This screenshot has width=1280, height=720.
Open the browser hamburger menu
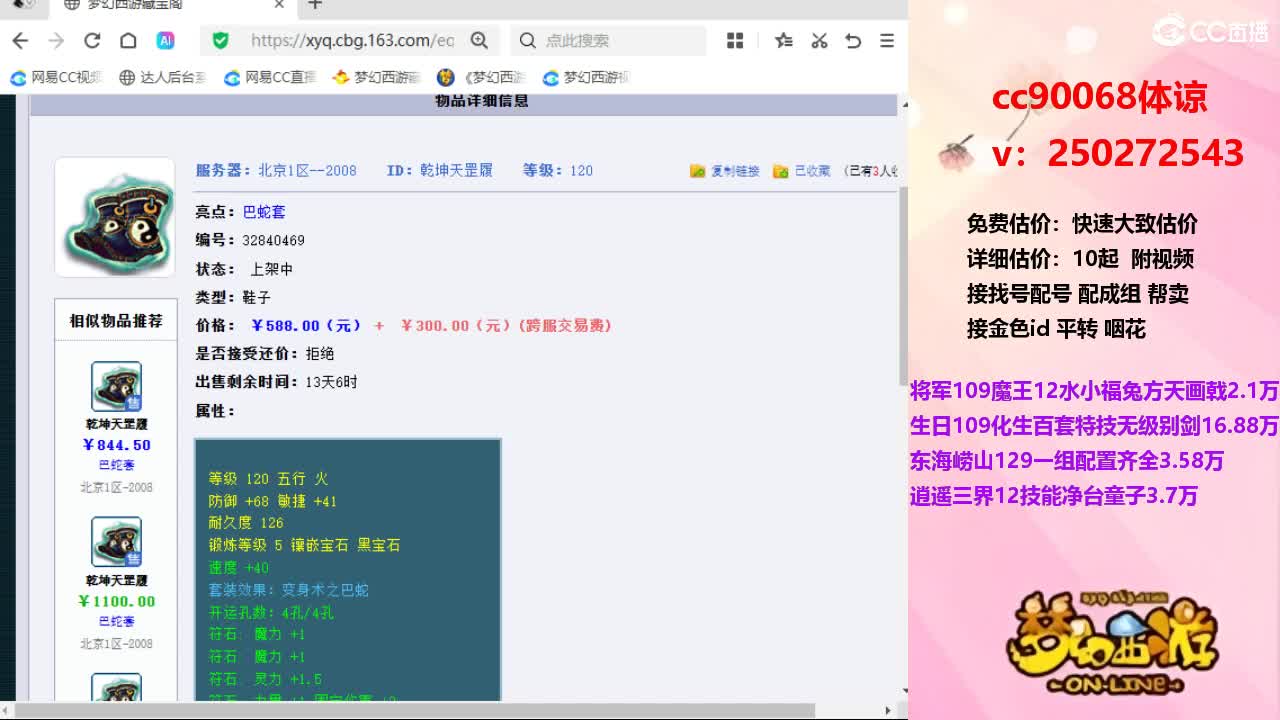point(887,40)
